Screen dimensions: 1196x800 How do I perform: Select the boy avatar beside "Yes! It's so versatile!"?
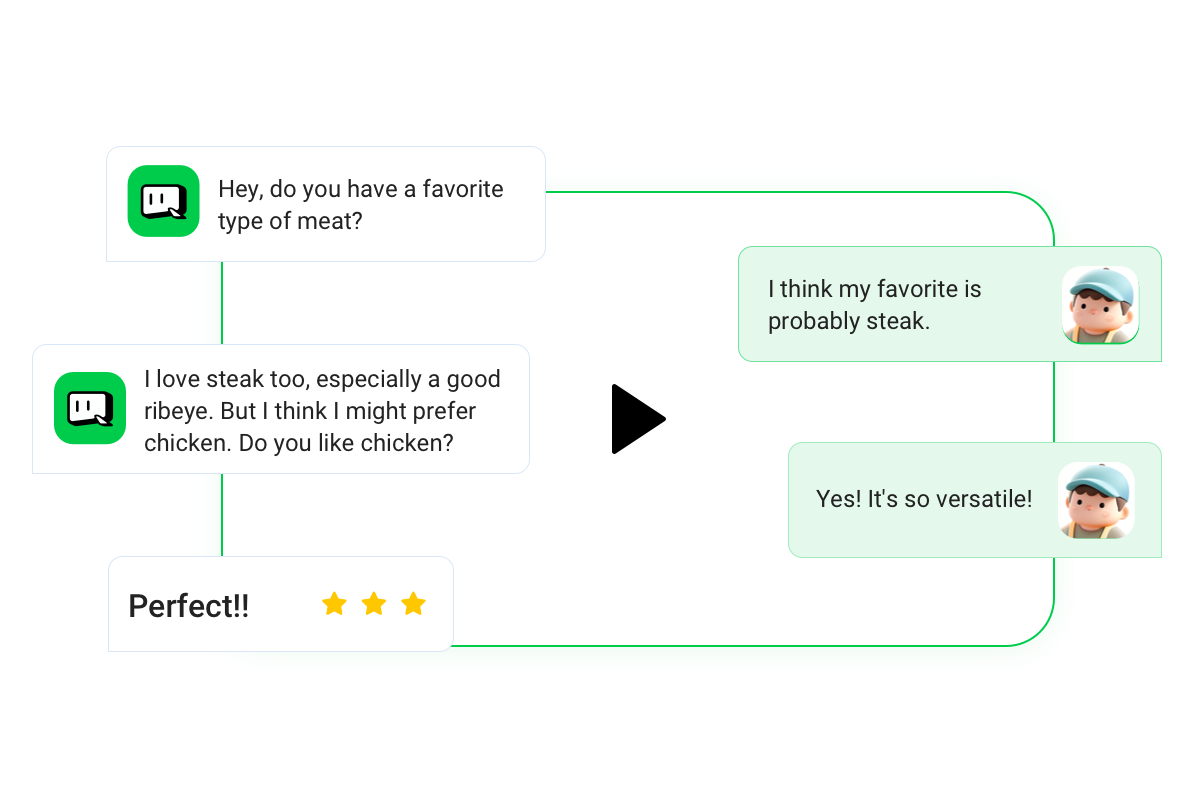click(1096, 500)
